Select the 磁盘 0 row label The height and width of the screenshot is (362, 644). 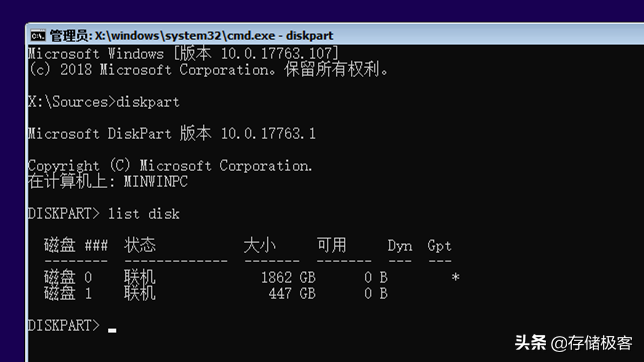(68, 277)
